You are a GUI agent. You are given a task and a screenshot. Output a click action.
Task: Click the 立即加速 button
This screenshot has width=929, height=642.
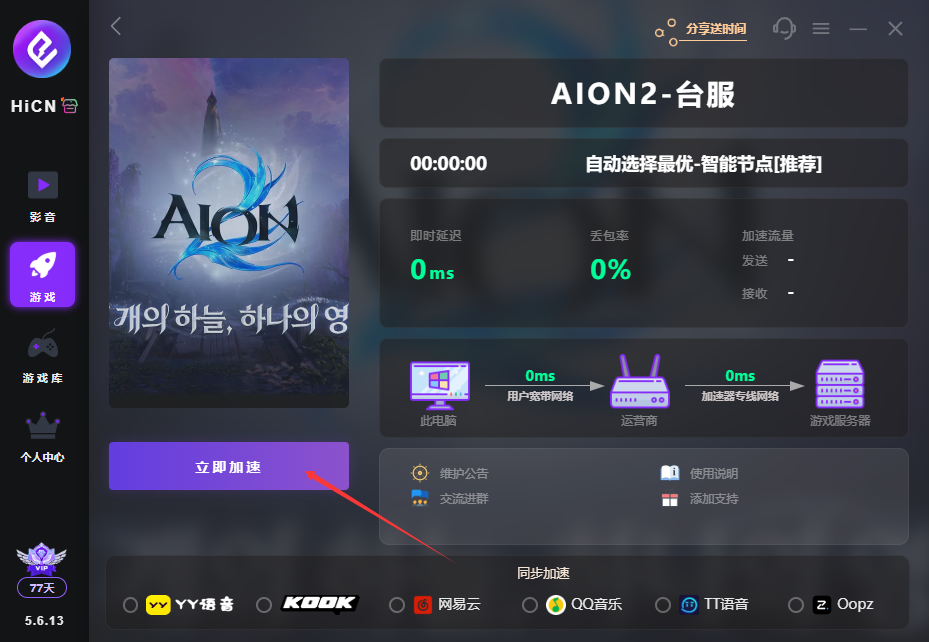tap(229, 466)
